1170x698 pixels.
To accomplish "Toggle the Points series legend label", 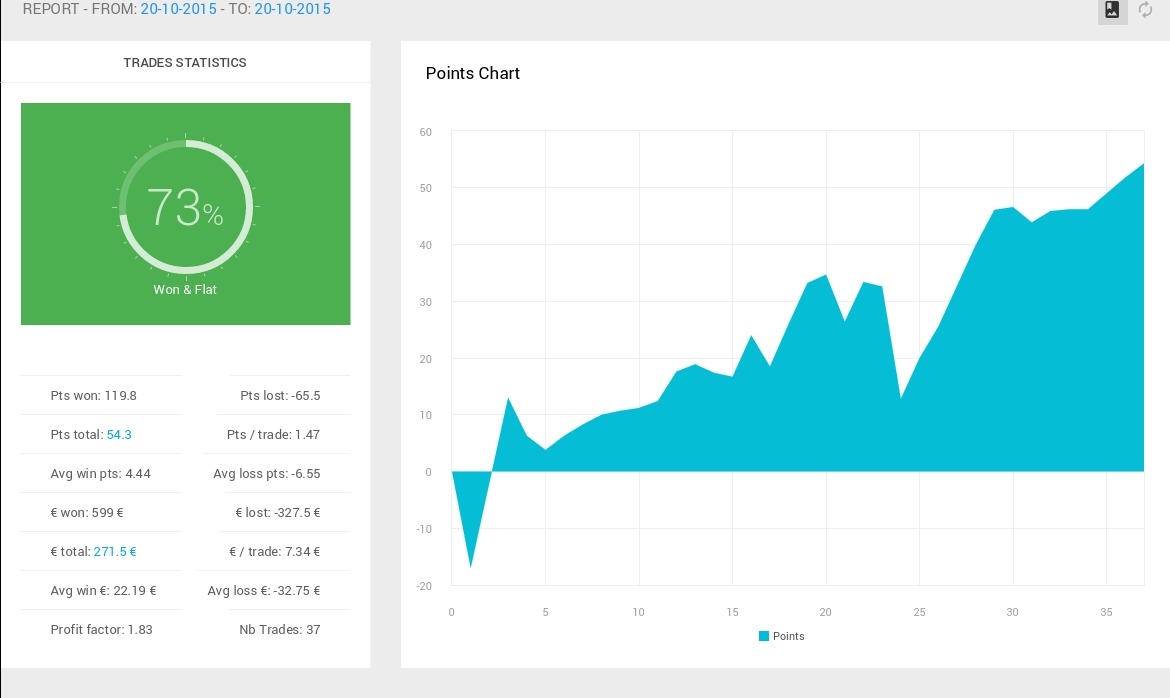I will [789, 636].
